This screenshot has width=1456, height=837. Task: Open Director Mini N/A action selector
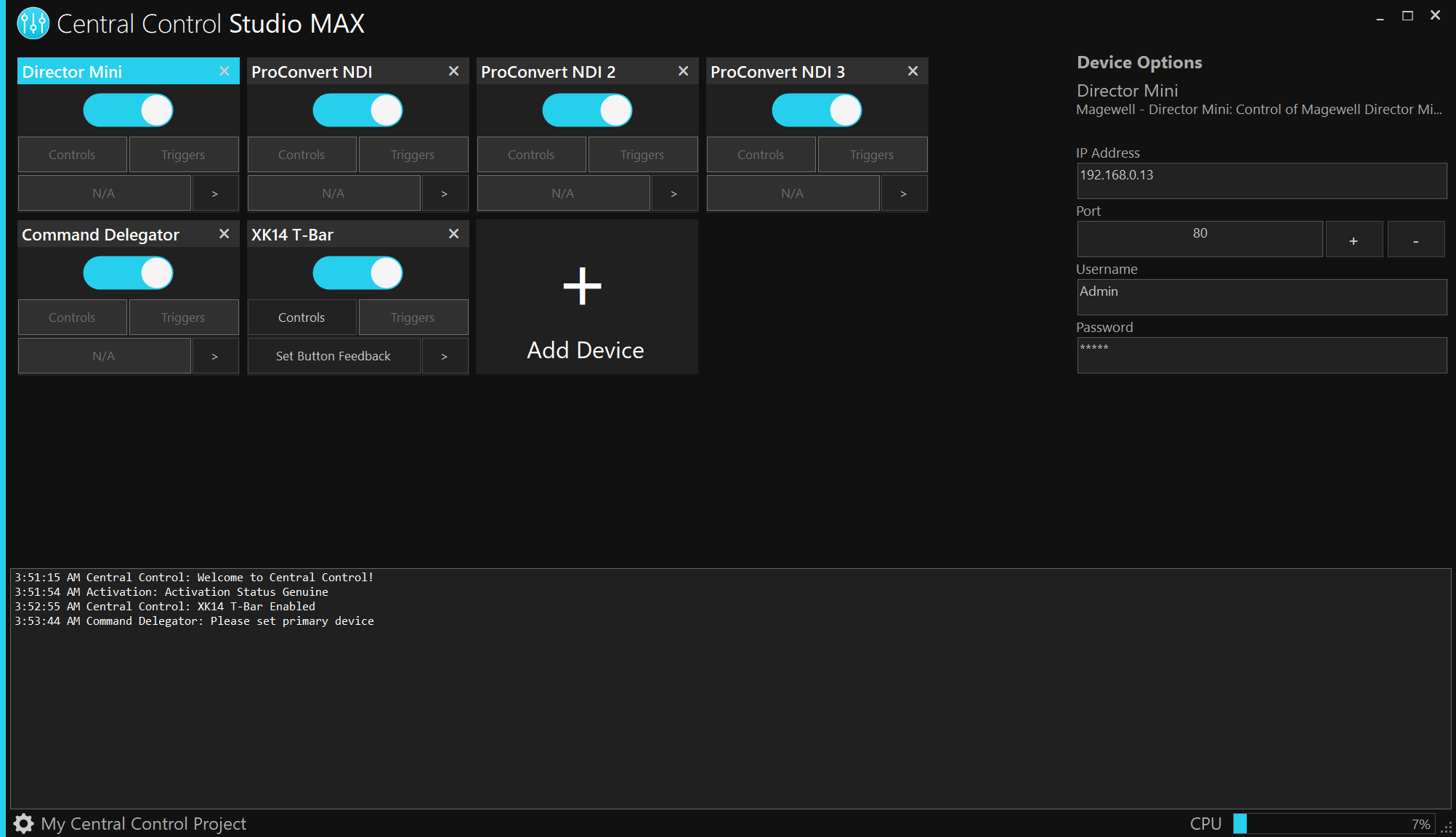(104, 193)
